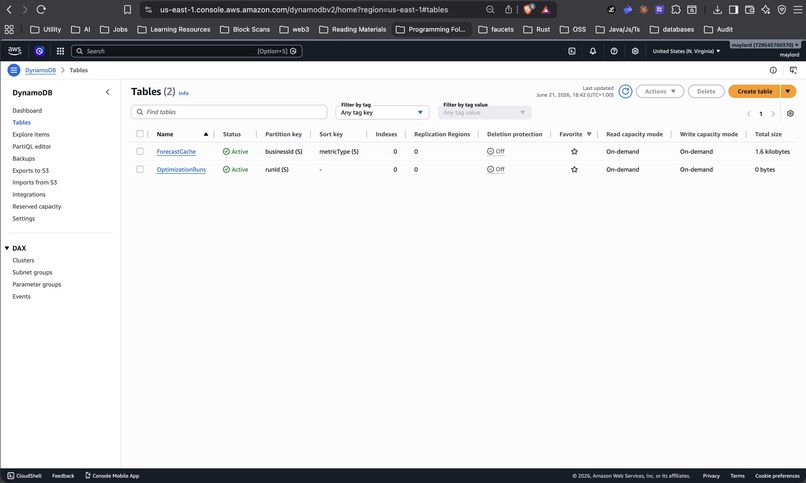Open the browser hamburger menu
Image resolution: width=806 pixels, height=483 pixels.
click(797, 9)
